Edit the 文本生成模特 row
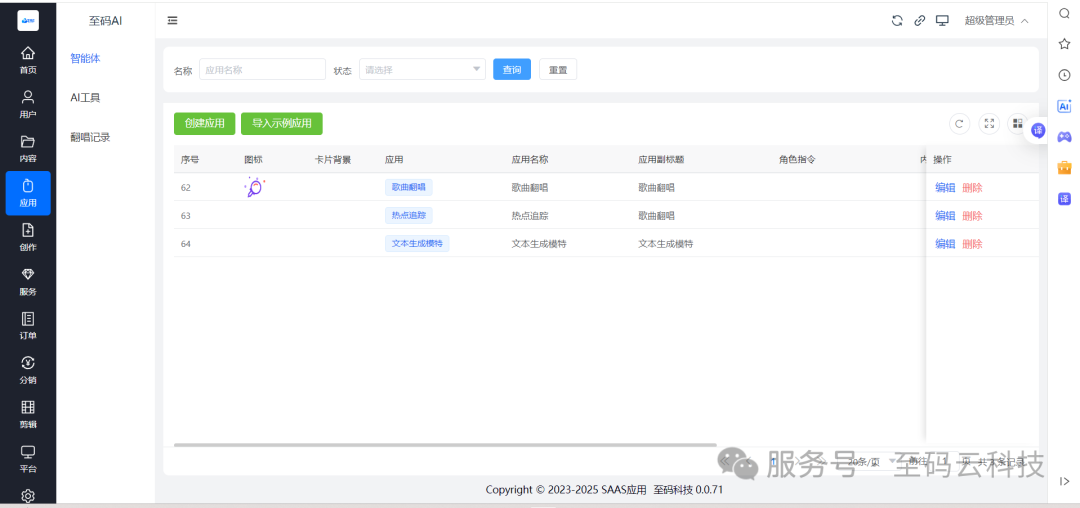 click(x=945, y=244)
